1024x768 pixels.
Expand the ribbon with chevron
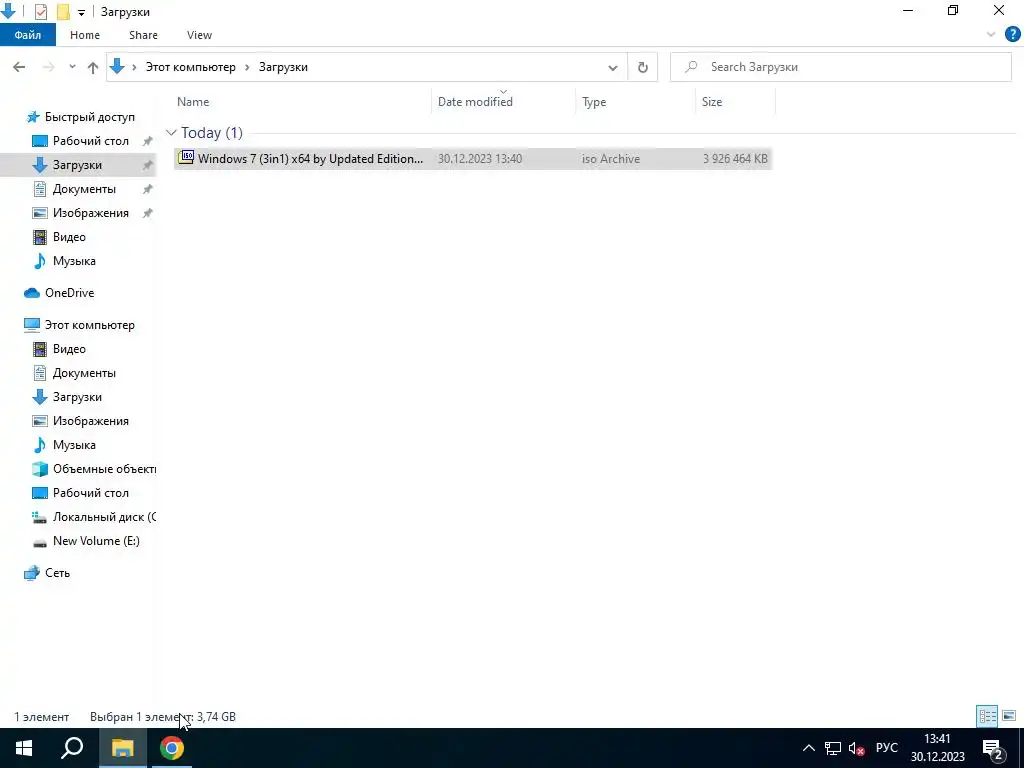pyautogui.click(x=991, y=35)
